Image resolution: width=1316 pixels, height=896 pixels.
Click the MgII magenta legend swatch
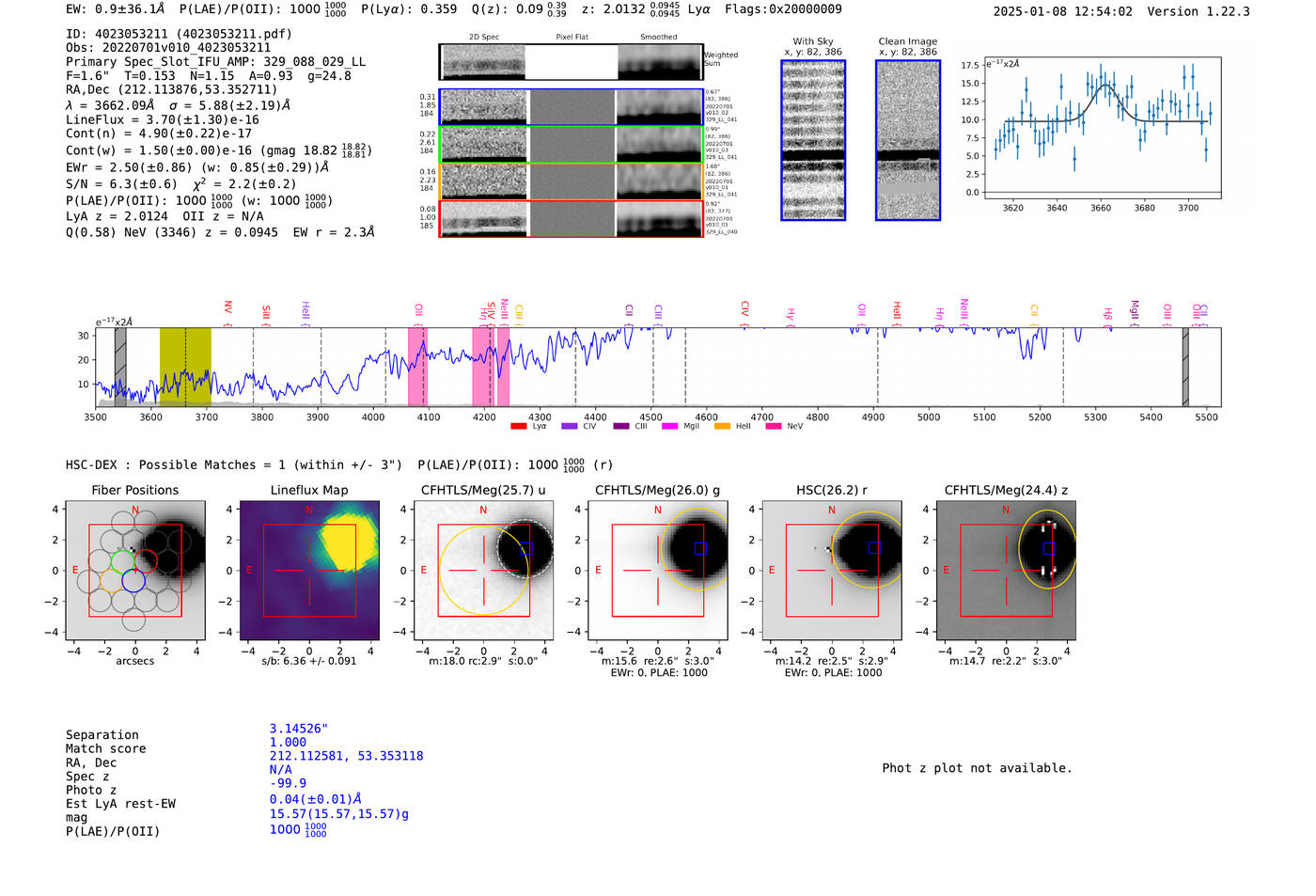(669, 427)
